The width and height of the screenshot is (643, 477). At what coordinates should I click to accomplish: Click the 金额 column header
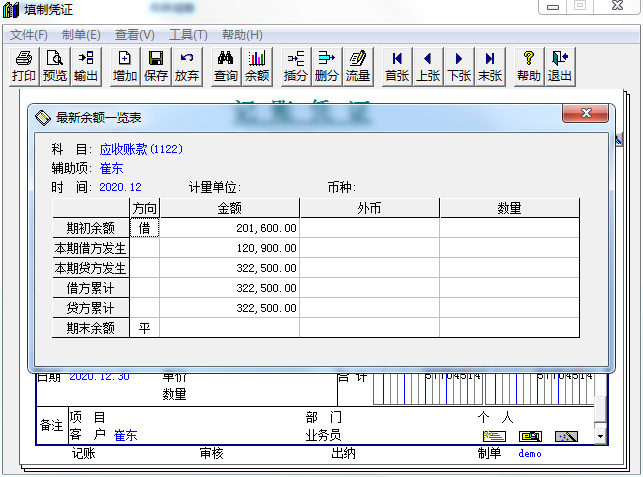coord(230,208)
